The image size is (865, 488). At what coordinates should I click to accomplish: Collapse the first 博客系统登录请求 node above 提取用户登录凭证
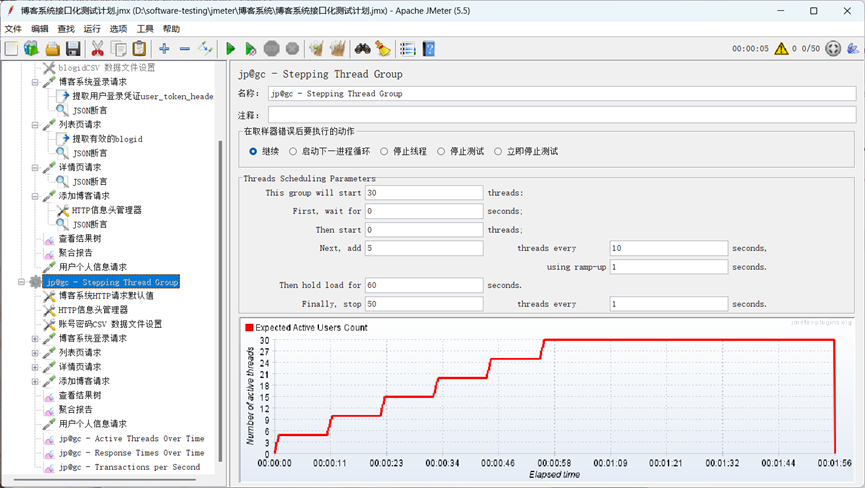click(35, 82)
